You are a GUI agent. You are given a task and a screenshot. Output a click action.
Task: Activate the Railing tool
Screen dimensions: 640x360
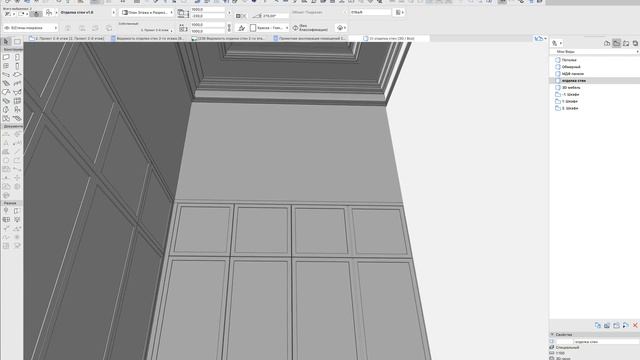(17, 83)
